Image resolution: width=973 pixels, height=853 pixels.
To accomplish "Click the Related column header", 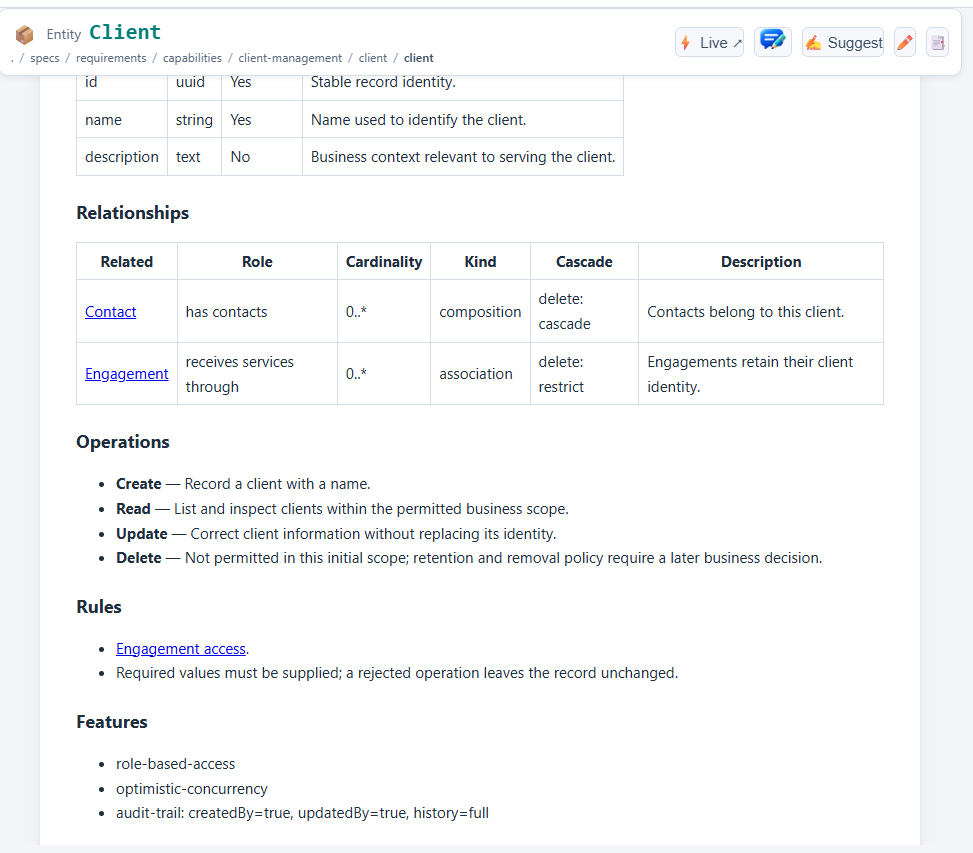I will 127,262.
